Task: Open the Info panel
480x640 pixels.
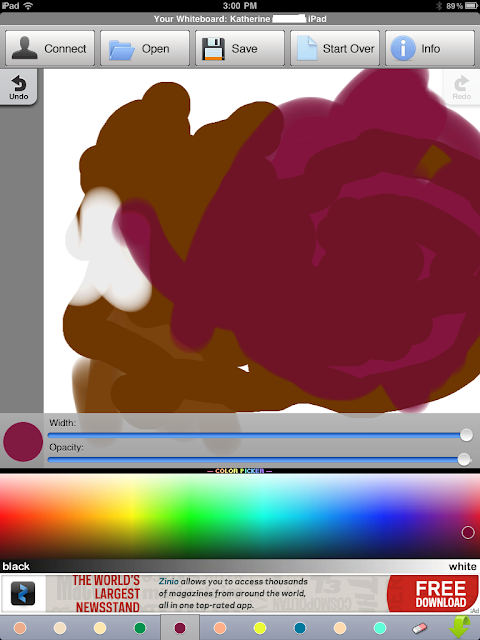Action: point(430,48)
